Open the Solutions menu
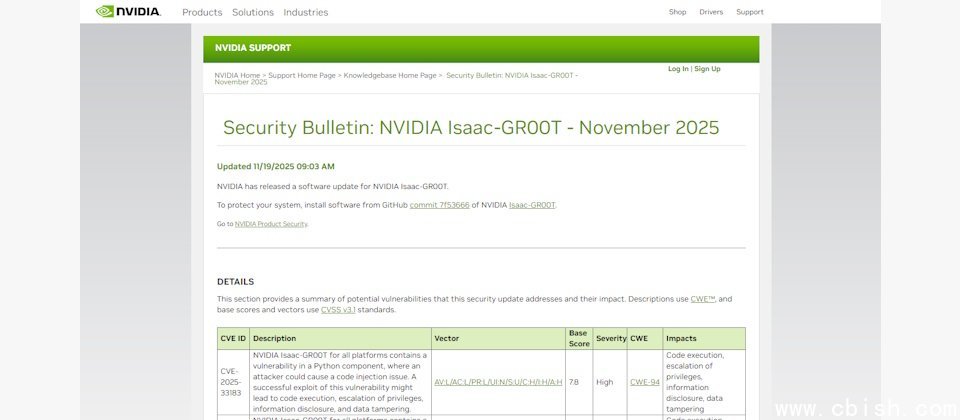960x420 pixels. [252, 12]
